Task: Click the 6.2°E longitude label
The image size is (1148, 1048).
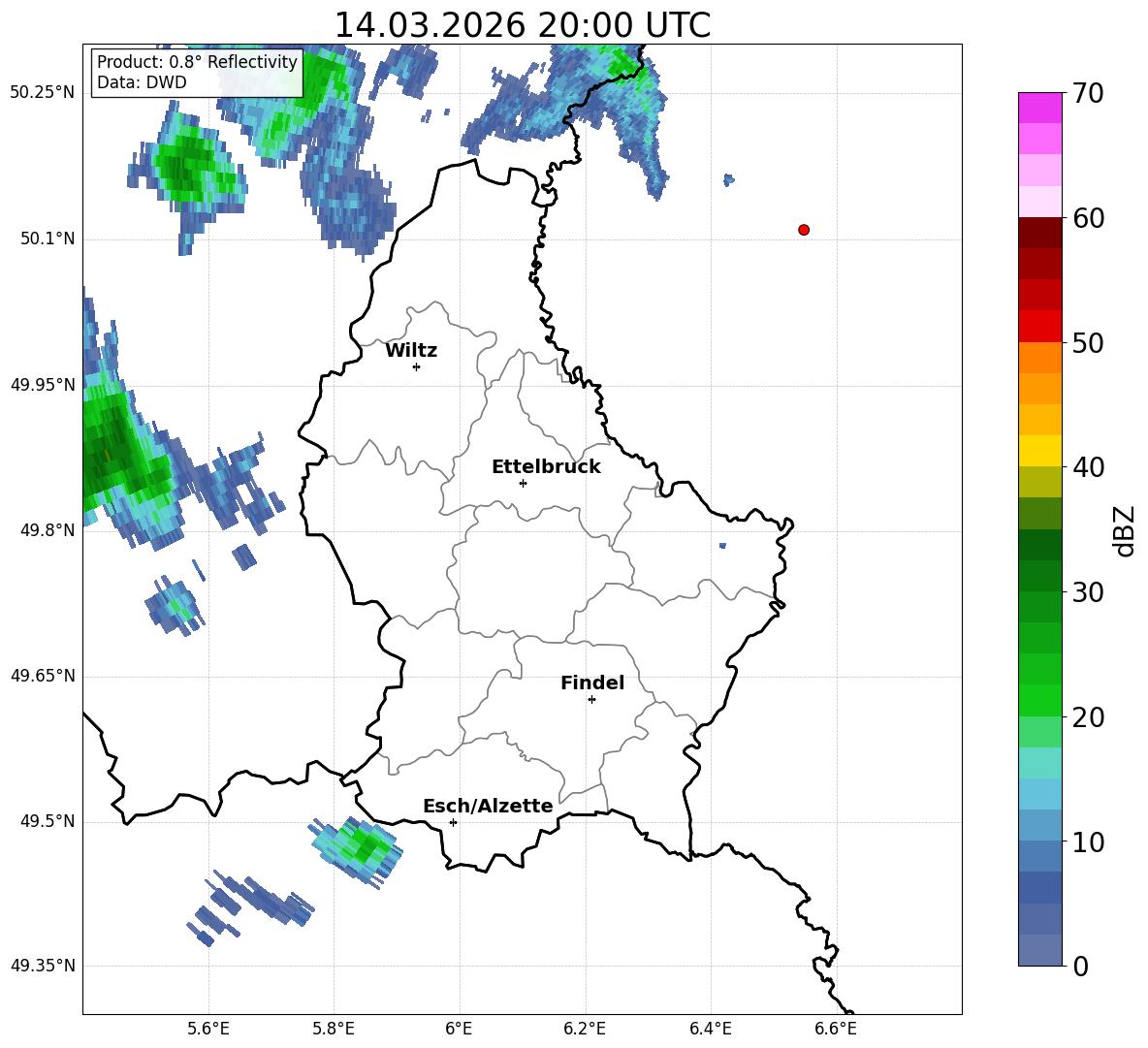Action: pos(585,1029)
